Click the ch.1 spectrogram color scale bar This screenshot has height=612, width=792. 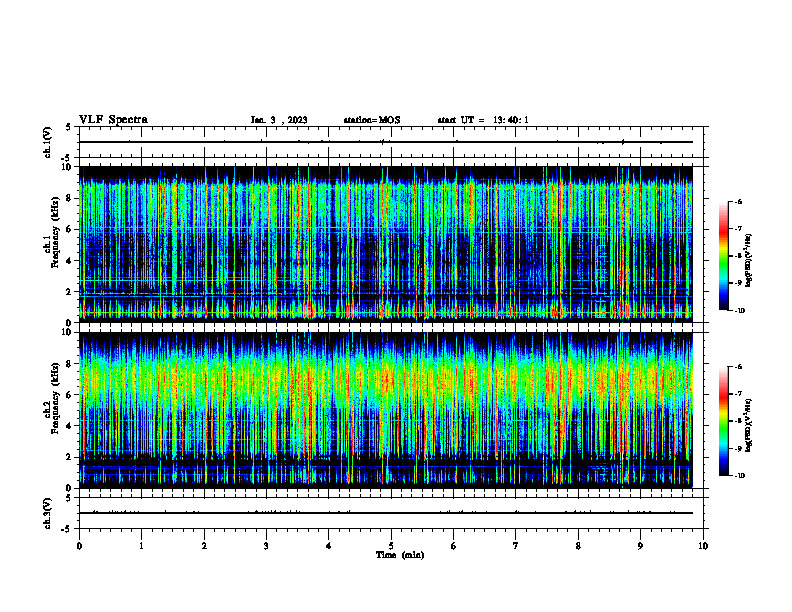coord(723,256)
